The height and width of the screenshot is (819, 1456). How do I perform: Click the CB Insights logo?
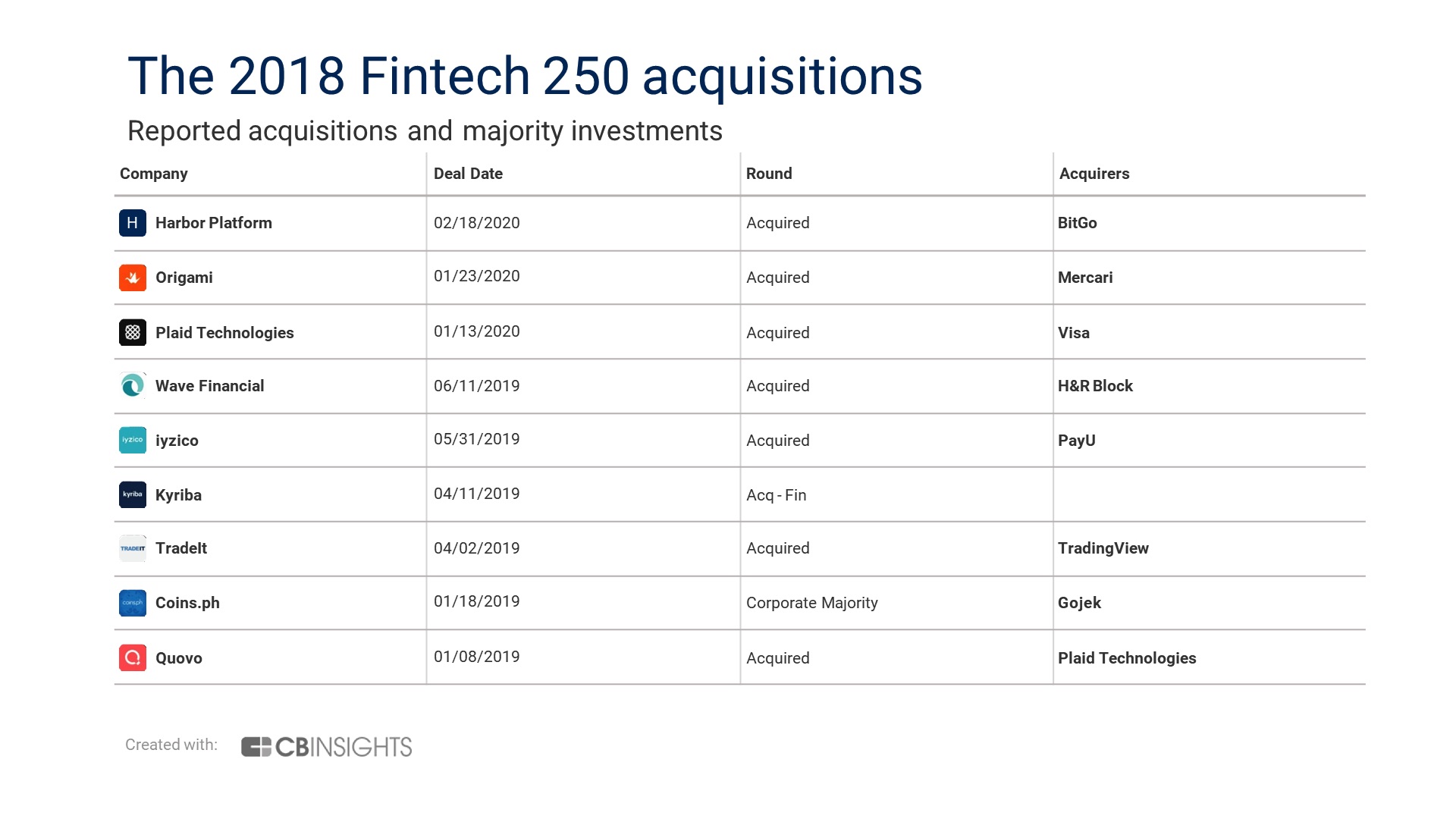[x=326, y=747]
